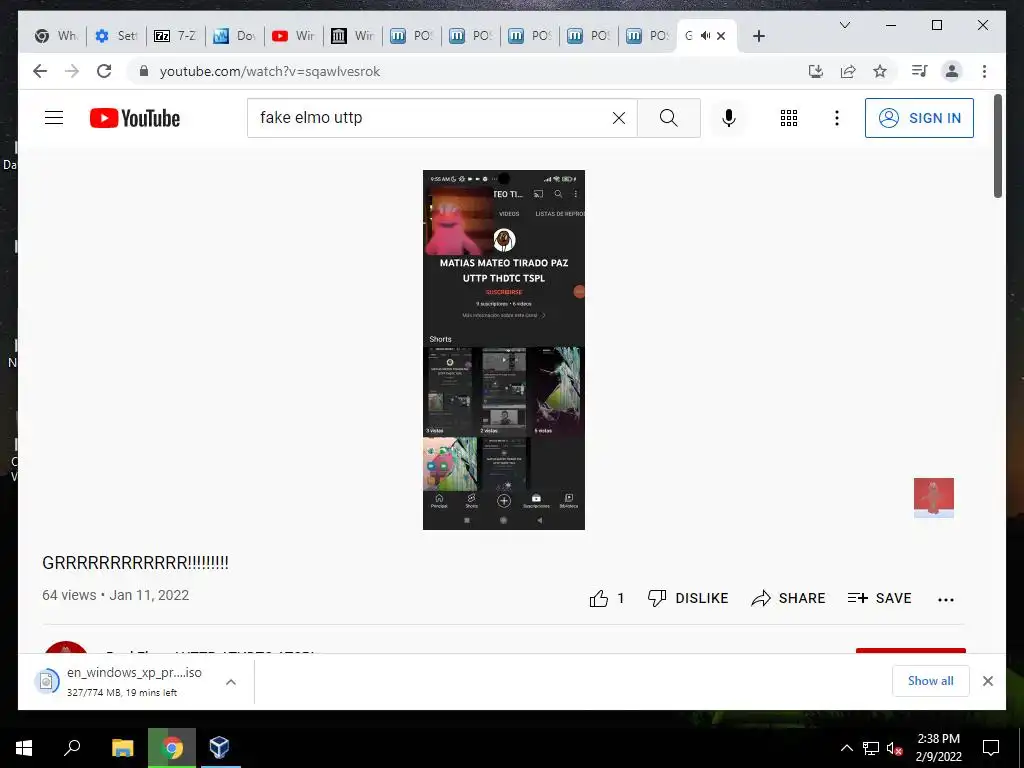Open a new tab with plus button
1024x768 pixels.
758,36
